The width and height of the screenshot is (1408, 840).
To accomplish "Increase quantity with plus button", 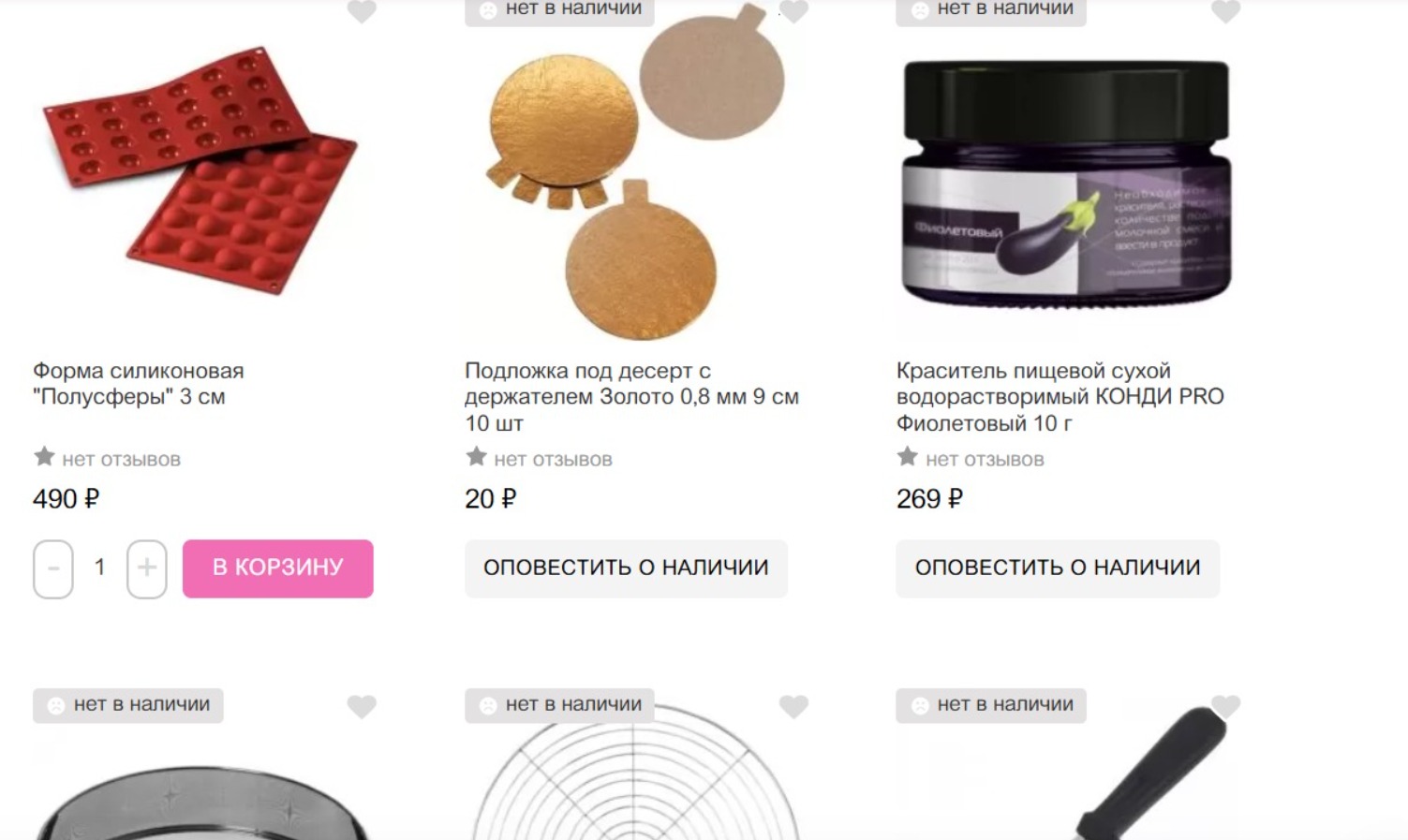I will tap(147, 568).
